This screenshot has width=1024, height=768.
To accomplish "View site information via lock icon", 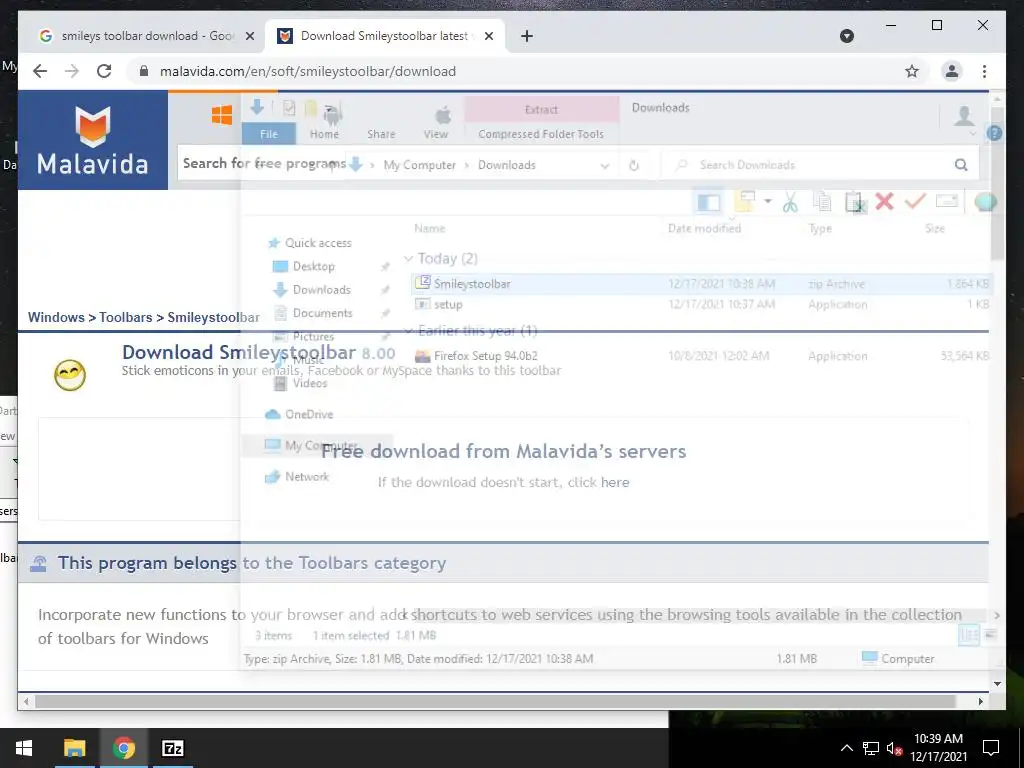I will click(144, 71).
